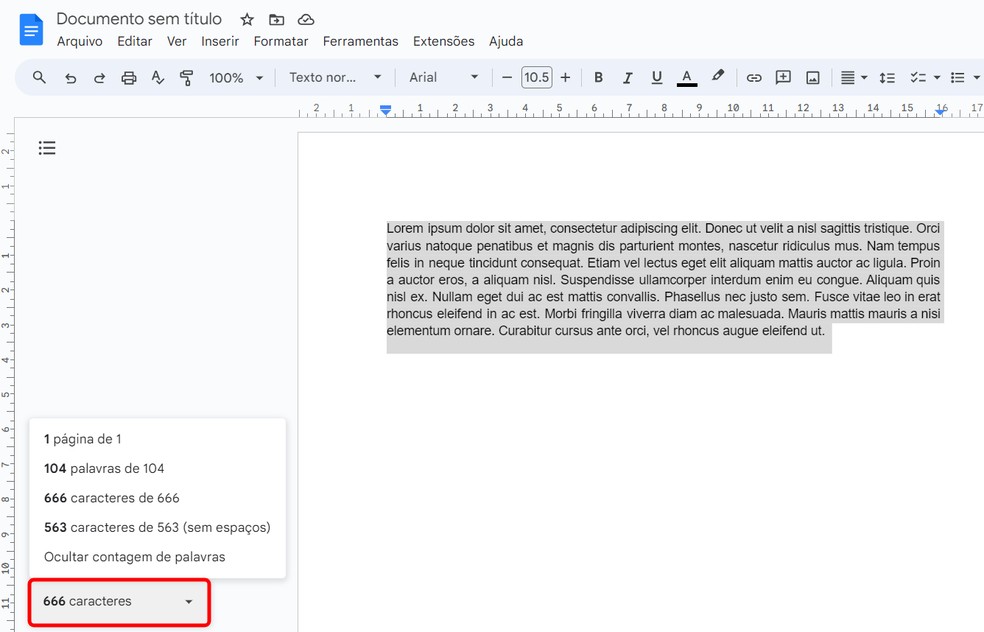The width and height of the screenshot is (984, 632).
Task: Open the Google Docs home icon
Action: (x=31, y=29)
